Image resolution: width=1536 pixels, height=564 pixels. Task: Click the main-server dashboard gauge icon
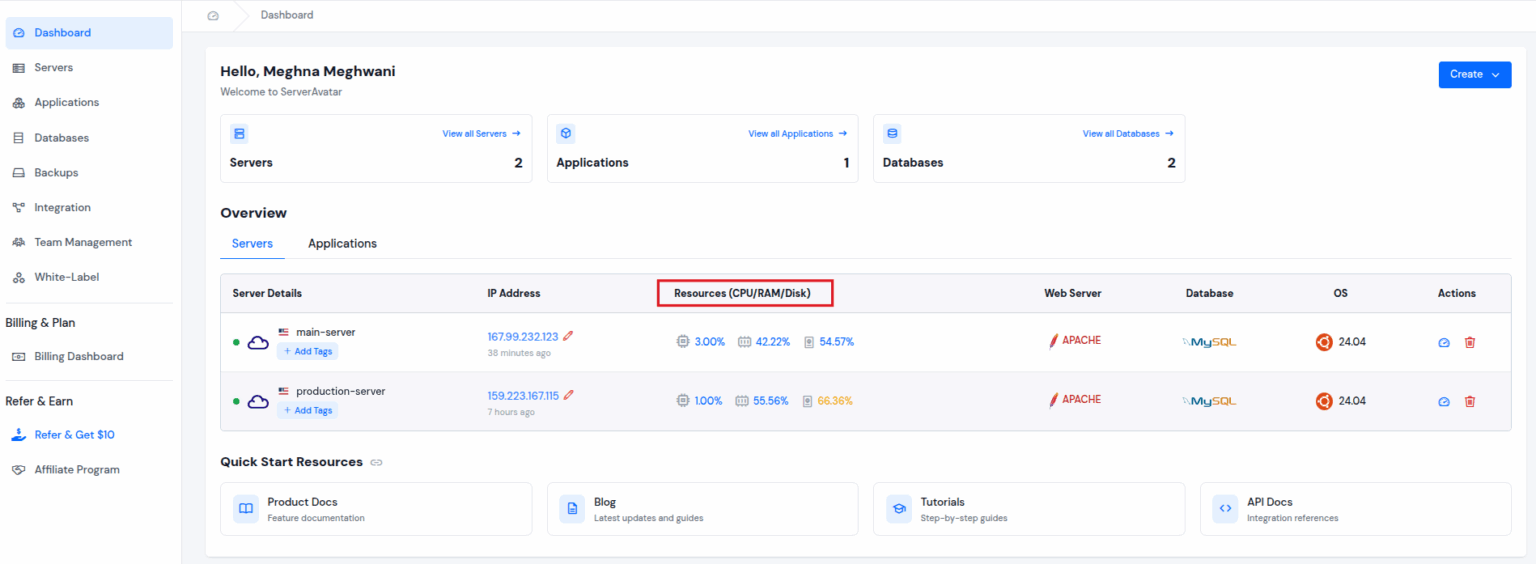pos(1443,342)
